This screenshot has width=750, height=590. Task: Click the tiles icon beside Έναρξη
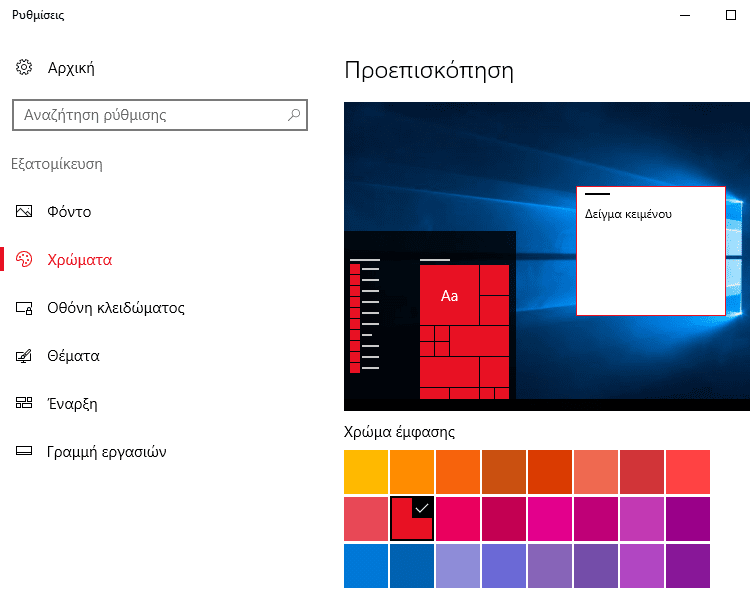click(24, 403)
